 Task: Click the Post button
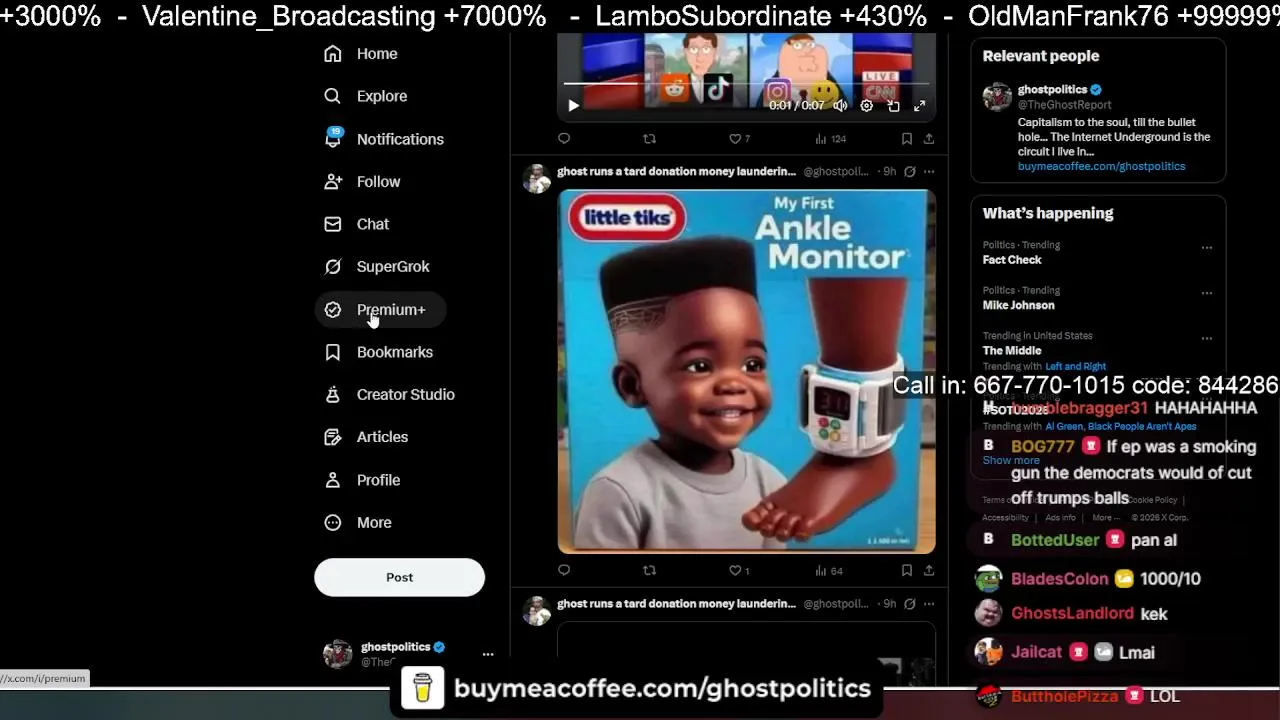[x=399, y=577]
